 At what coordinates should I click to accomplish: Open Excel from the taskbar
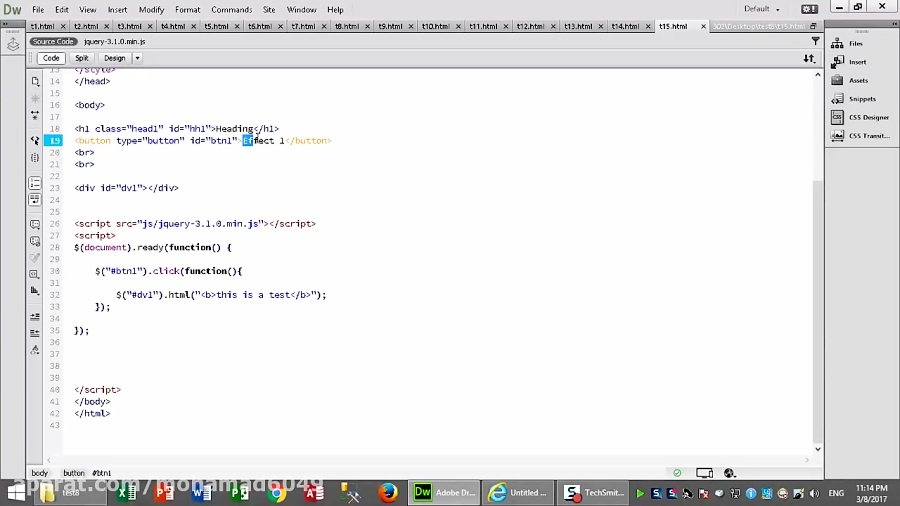pyautogui.click(x=126, y=493)
